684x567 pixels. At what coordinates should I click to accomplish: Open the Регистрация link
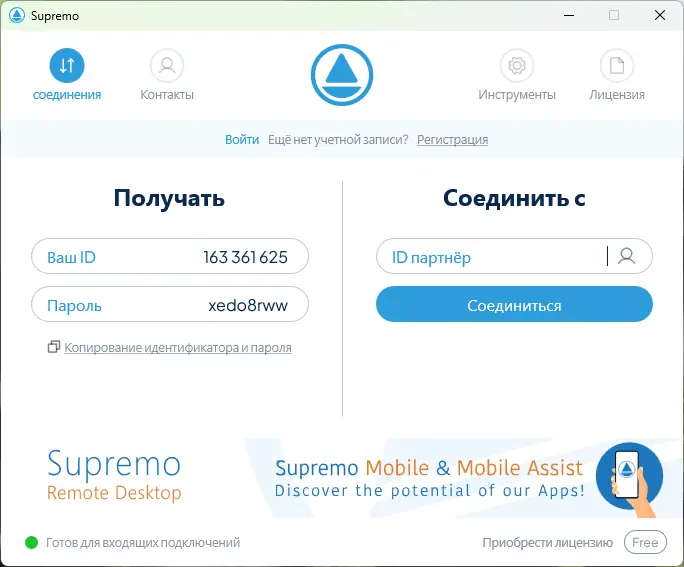pos(452,140)
